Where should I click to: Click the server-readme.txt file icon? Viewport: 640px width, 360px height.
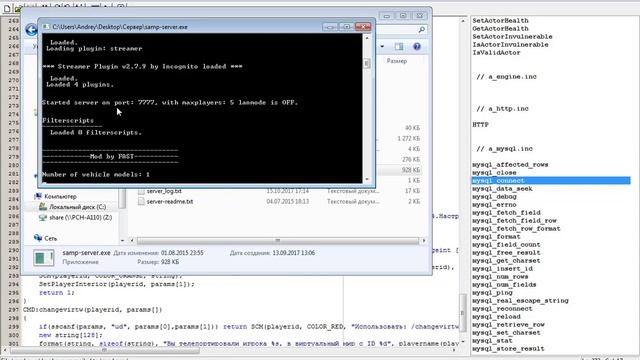tap(141, 202)
